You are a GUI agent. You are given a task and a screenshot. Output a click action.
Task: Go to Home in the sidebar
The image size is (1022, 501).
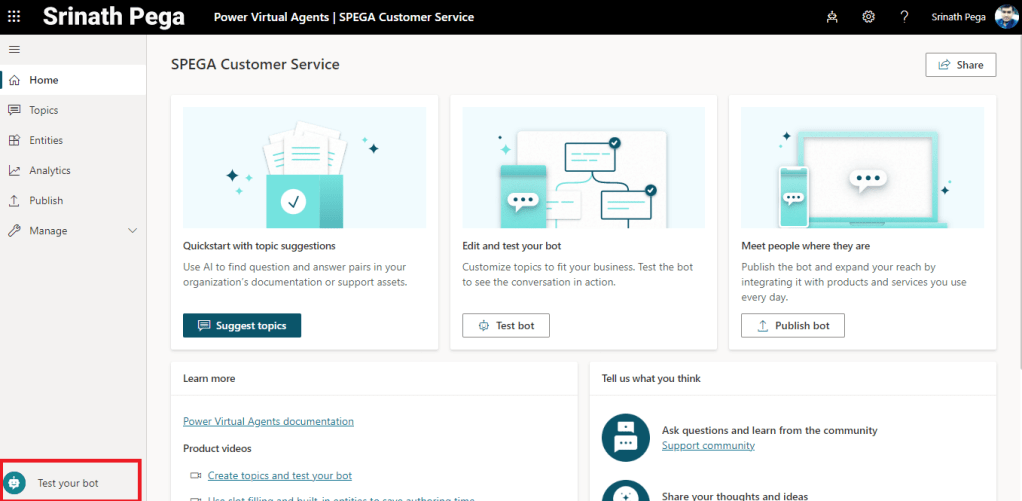(44, 80)
